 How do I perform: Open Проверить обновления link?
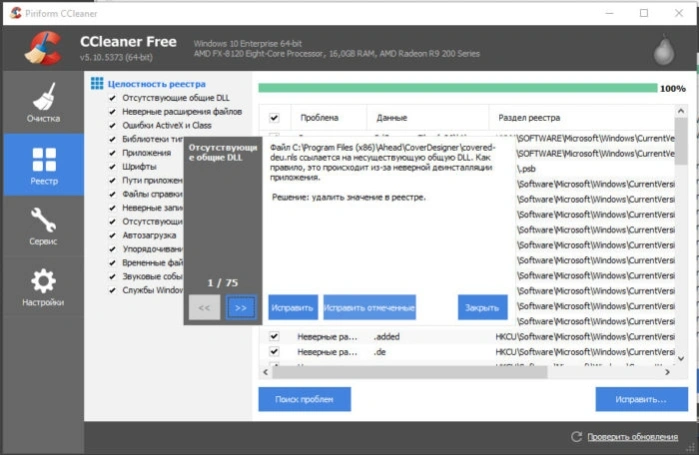point(633,437)
